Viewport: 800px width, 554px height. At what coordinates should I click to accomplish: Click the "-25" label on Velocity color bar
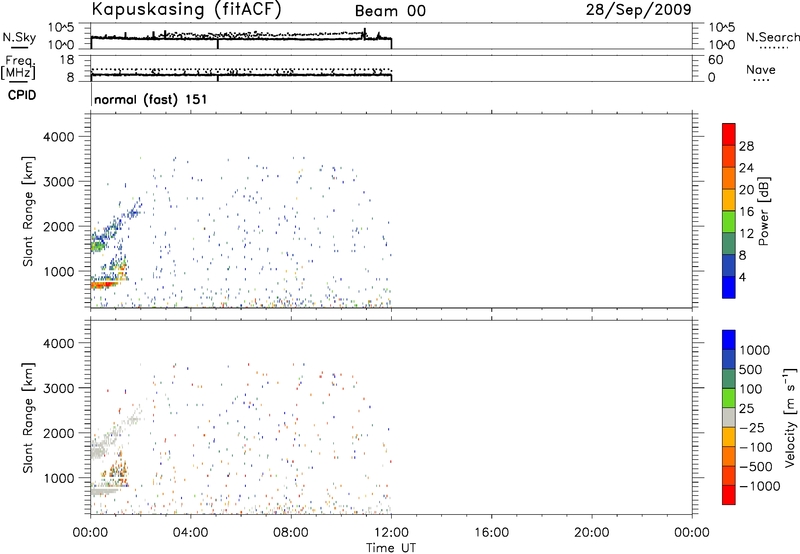(752, 427)
